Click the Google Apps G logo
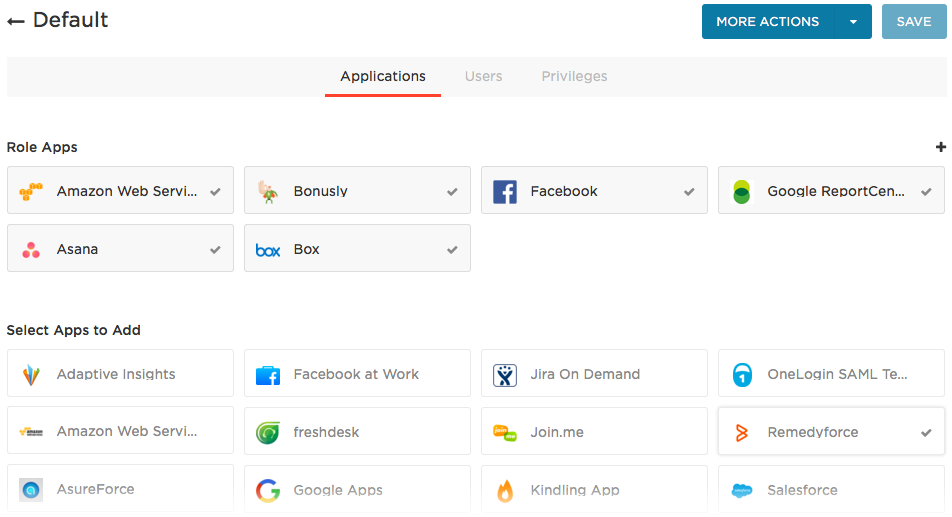 pyautogui.click(x=268, y=490)
